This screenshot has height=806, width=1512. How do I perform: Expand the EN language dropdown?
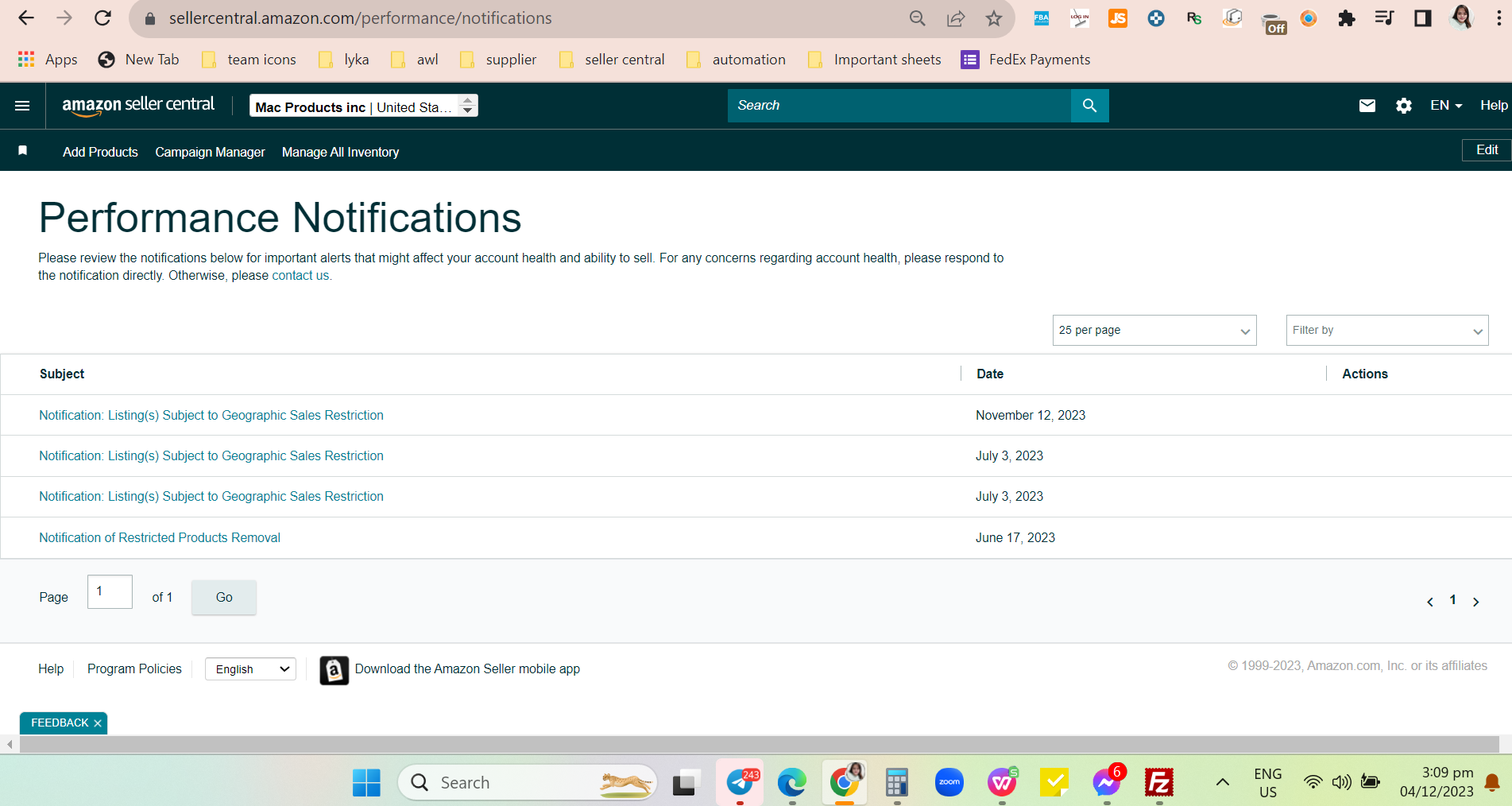1446,106
